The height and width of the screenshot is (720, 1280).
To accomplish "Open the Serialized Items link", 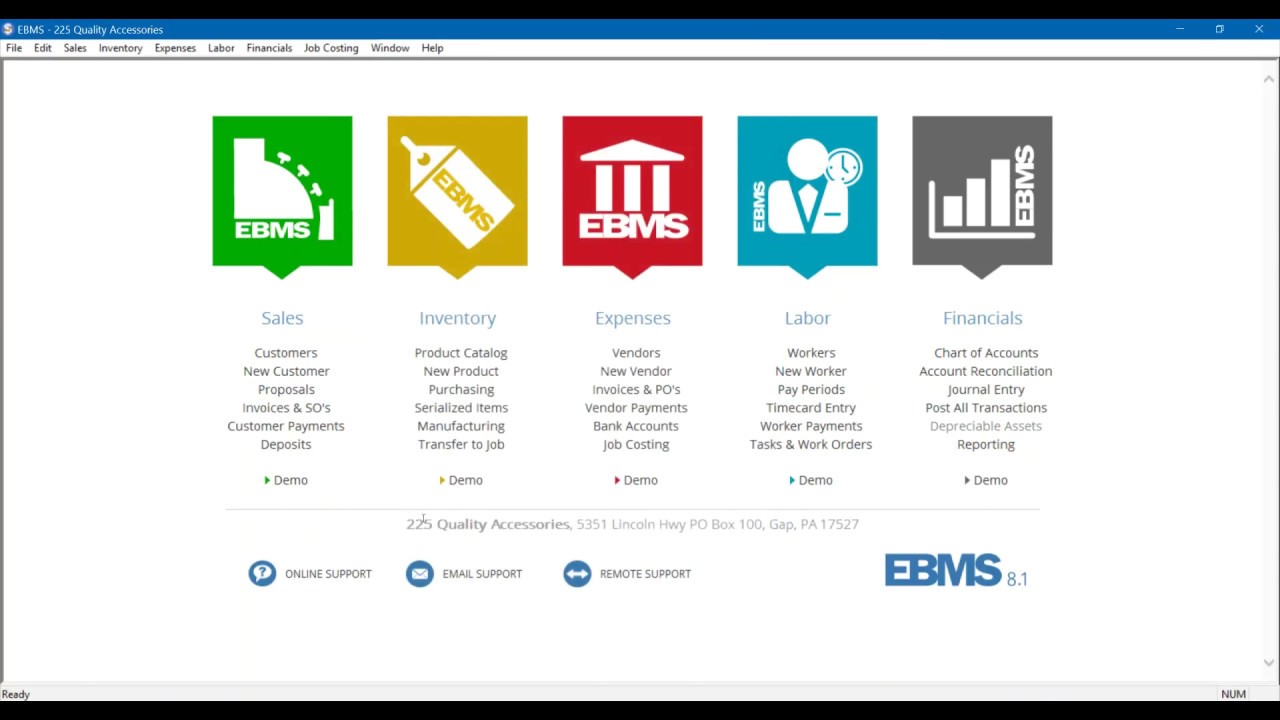I will tap(461, 408).
